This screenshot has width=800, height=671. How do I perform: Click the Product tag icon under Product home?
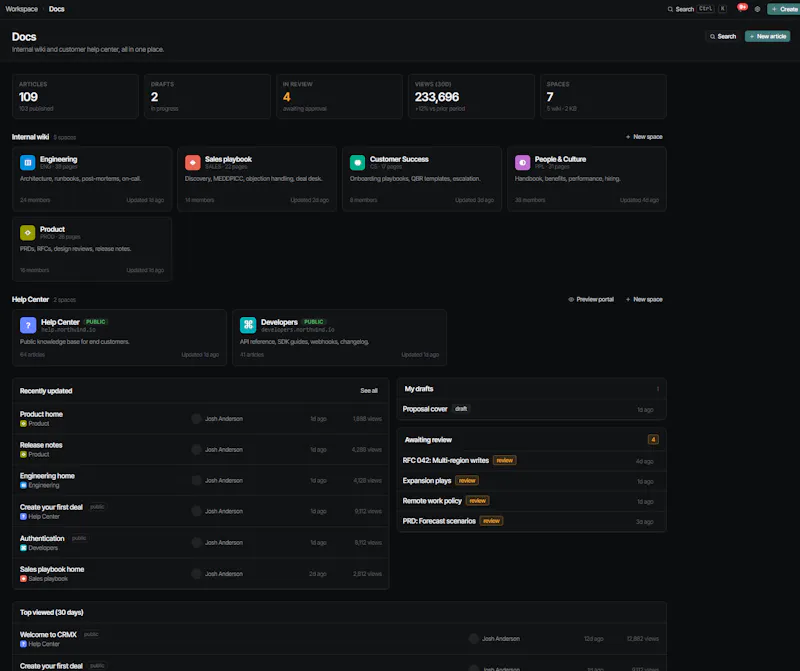point(23,424)
